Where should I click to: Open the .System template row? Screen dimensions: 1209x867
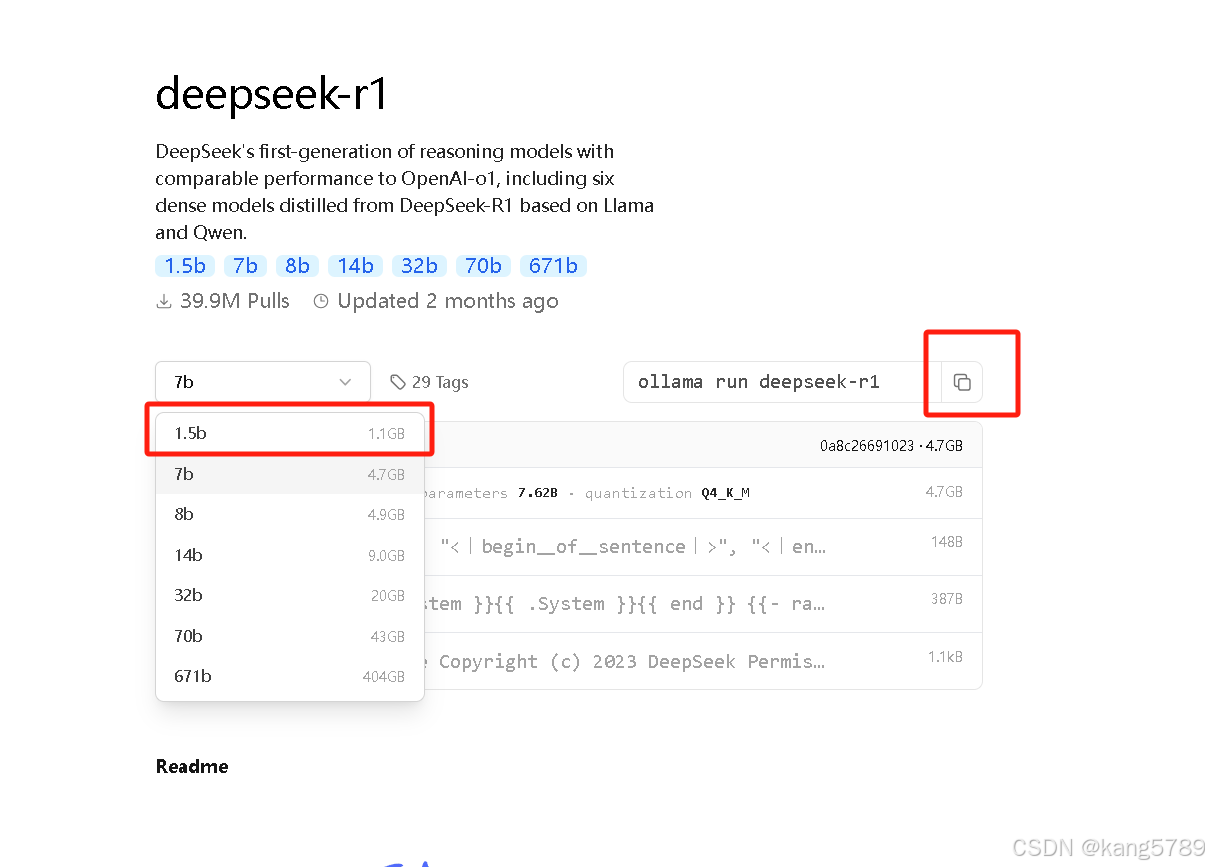coord(703,604)
